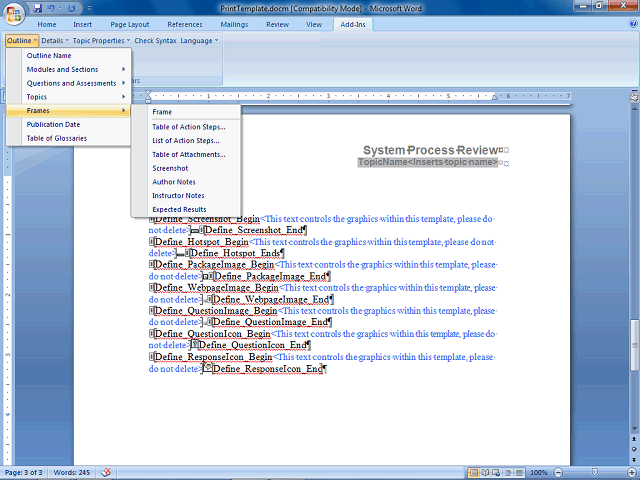The image size is (640, 480).
Task: Switch to Full Screen Reading view
Action: (485, 473)
